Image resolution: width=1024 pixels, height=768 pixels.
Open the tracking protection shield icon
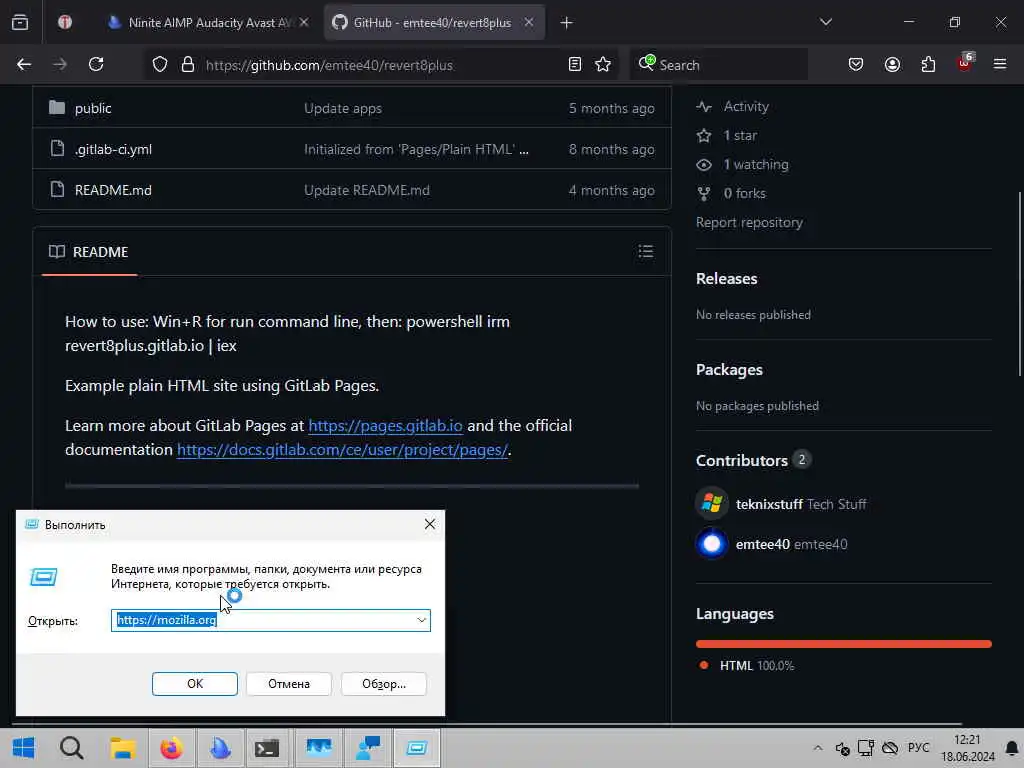160,64
